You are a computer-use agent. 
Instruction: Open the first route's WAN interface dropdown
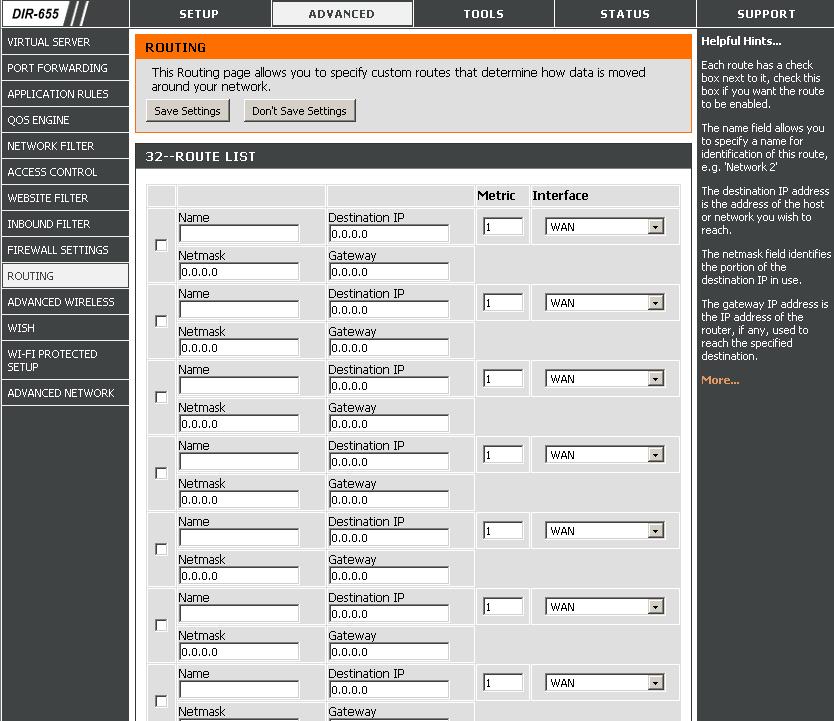coord(604,227)
